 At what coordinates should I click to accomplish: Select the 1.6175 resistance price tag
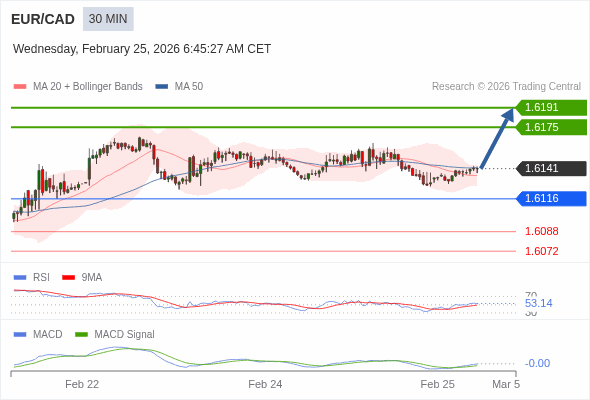click(x=551, y=127)
